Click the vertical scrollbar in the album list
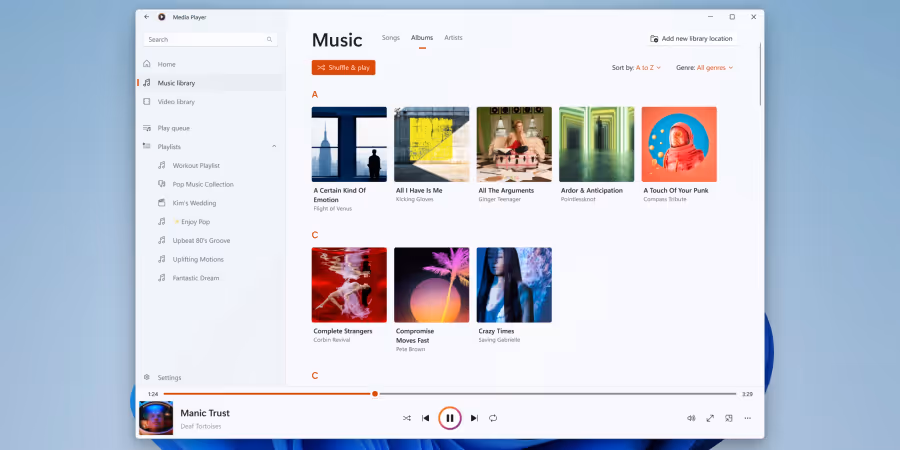Screen dimensions: 900x450 pos(761,75)
